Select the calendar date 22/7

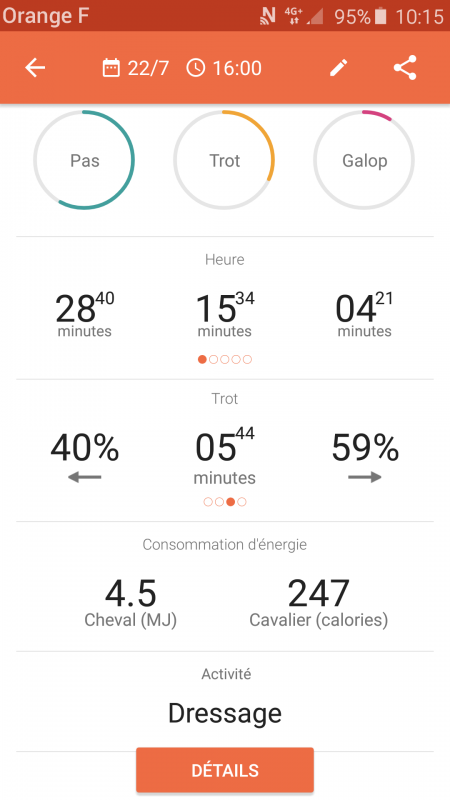135,68
